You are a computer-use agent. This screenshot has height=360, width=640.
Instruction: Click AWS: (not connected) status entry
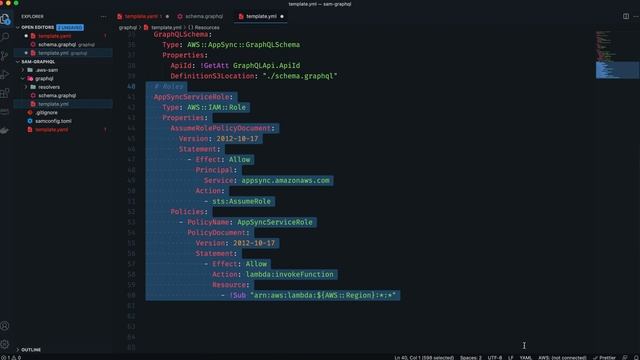tap(562, 358)
